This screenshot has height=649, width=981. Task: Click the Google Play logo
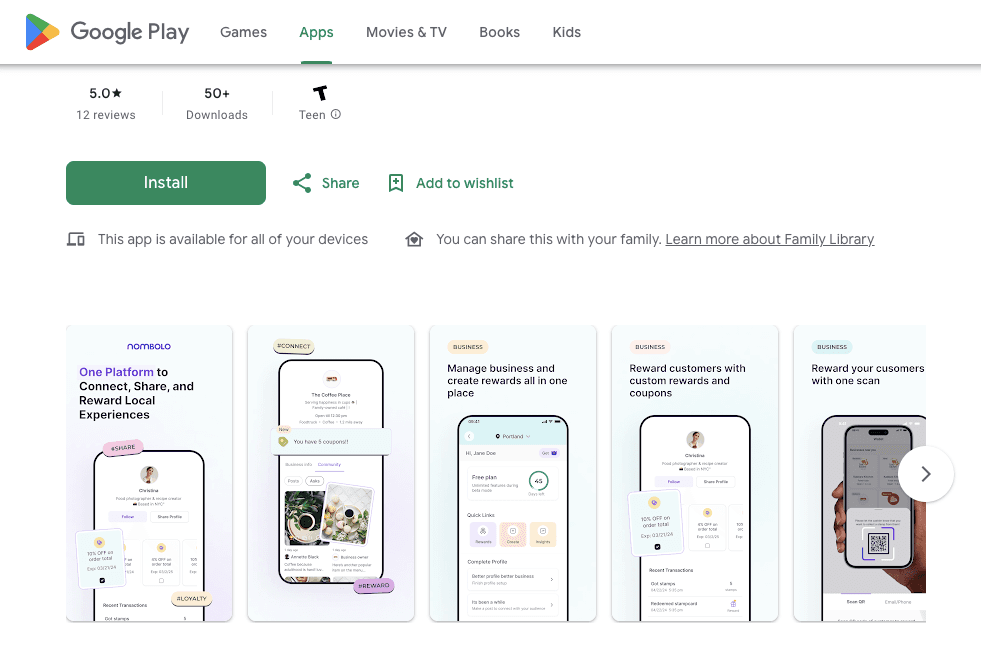pos(107,32)
